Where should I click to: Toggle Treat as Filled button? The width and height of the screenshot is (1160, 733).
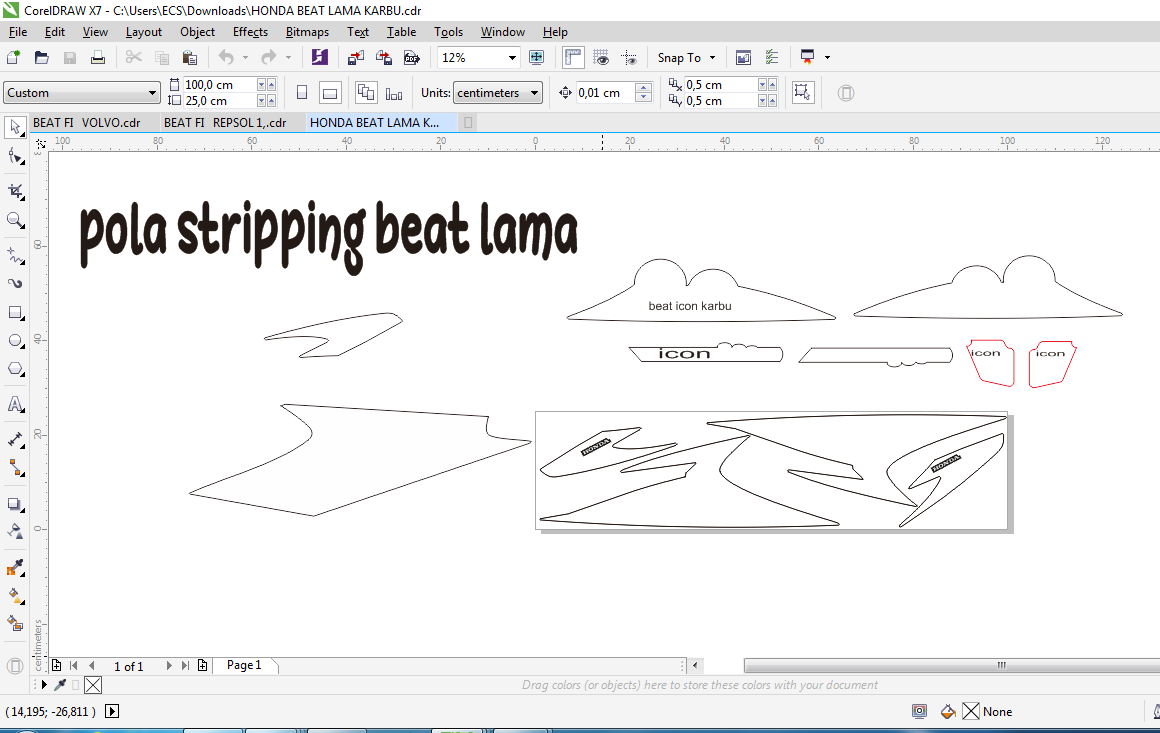click(x=803, y=92)
